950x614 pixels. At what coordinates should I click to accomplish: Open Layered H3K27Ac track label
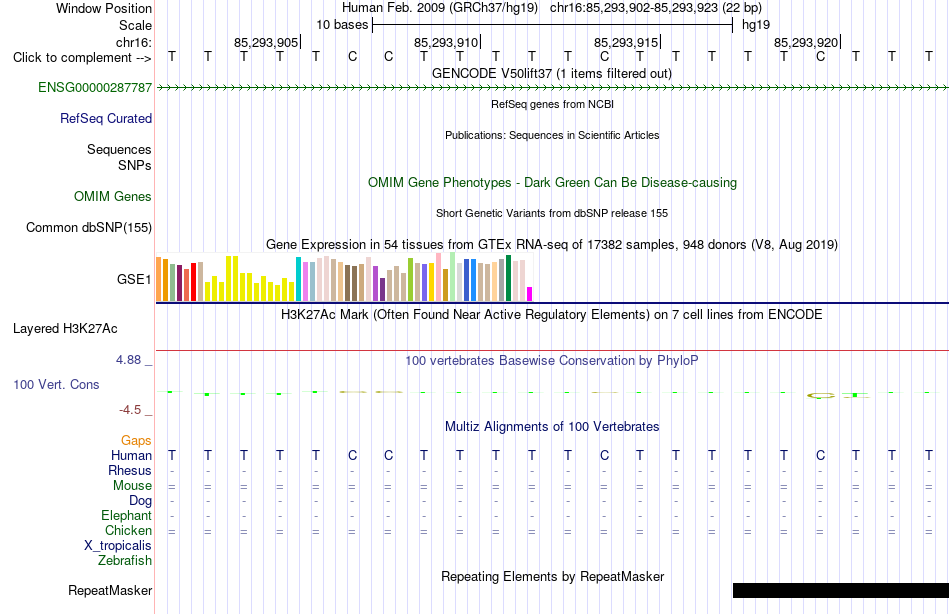(65, 329)
